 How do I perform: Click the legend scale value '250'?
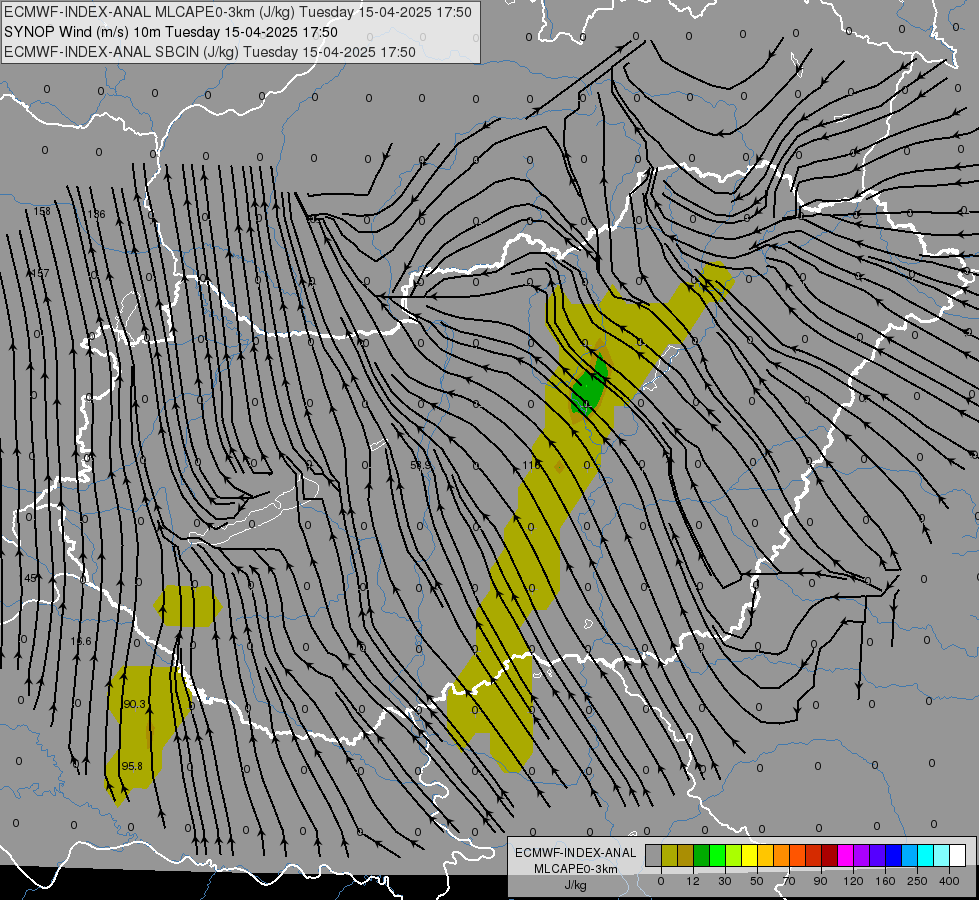coord(917,881)
